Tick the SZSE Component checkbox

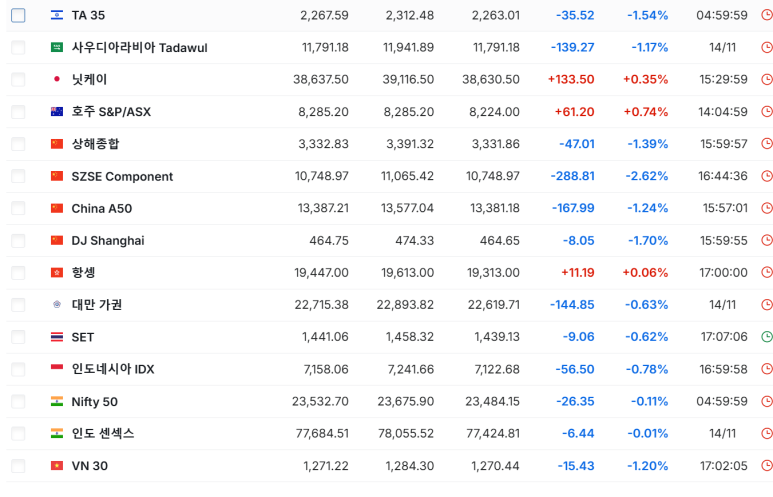tap(18, 176)
